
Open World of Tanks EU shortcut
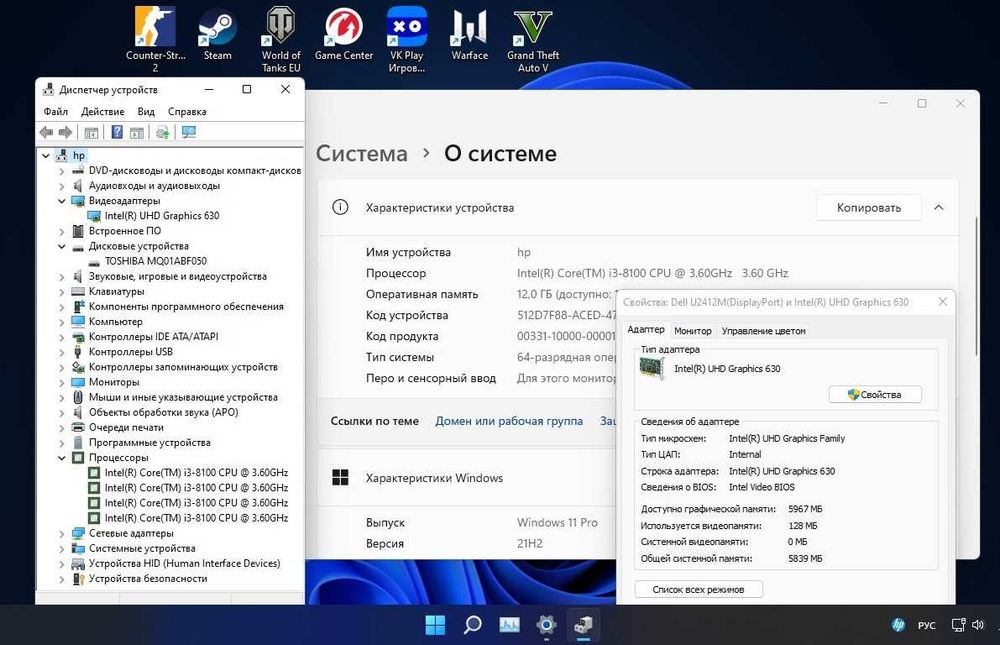coord(281,40)
